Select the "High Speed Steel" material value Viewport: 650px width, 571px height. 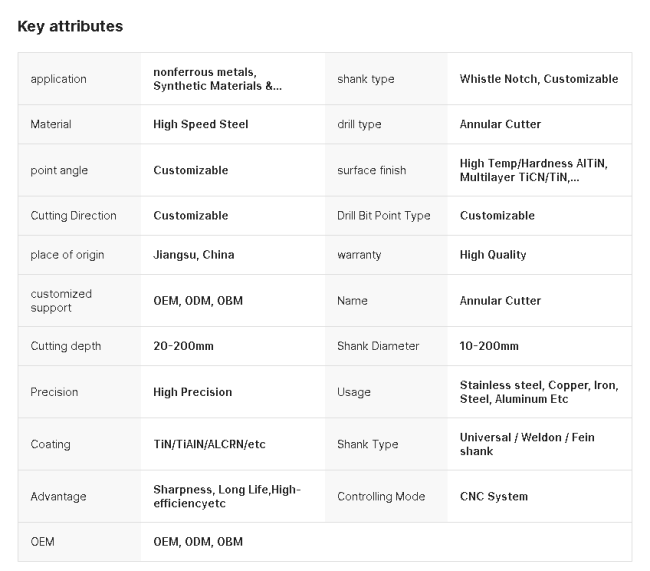point(200,125)
